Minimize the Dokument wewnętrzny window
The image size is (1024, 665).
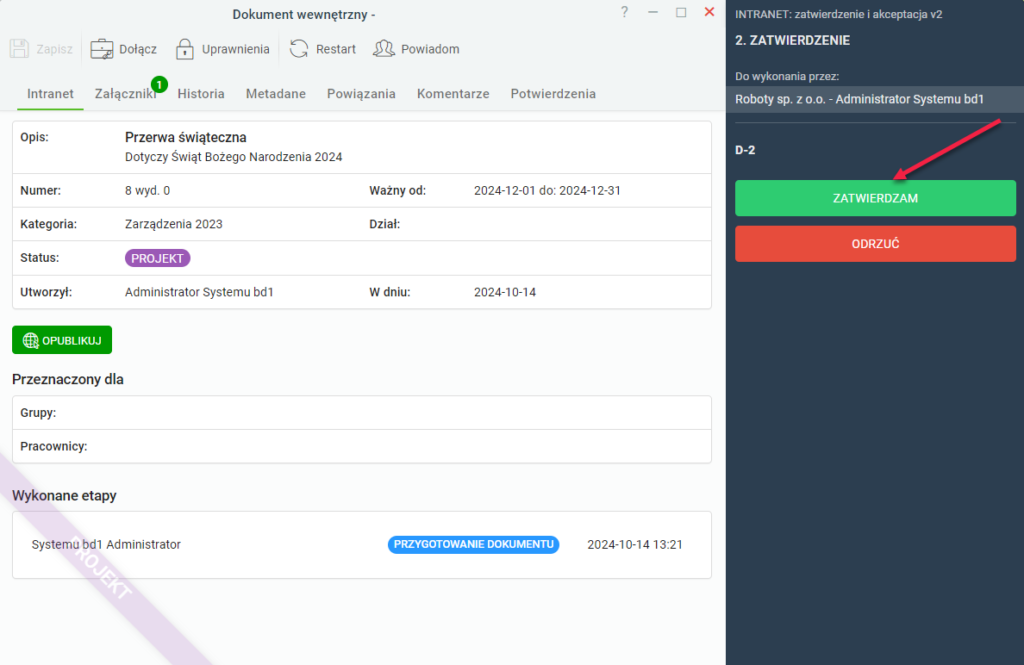tap(652, 12)
